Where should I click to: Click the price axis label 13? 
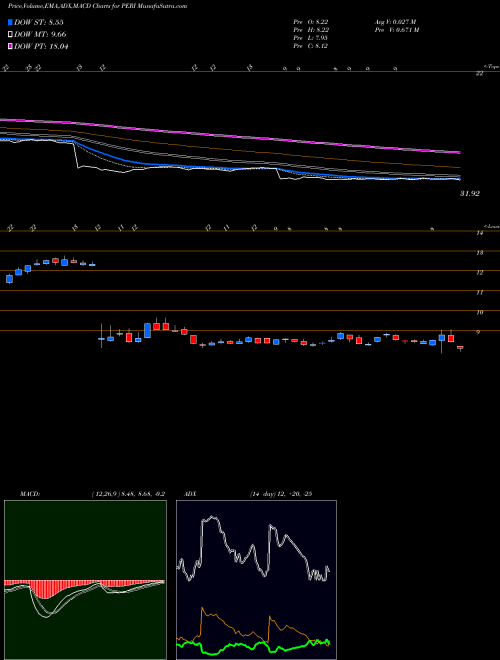pyautogui.click(x=479, y=253)
